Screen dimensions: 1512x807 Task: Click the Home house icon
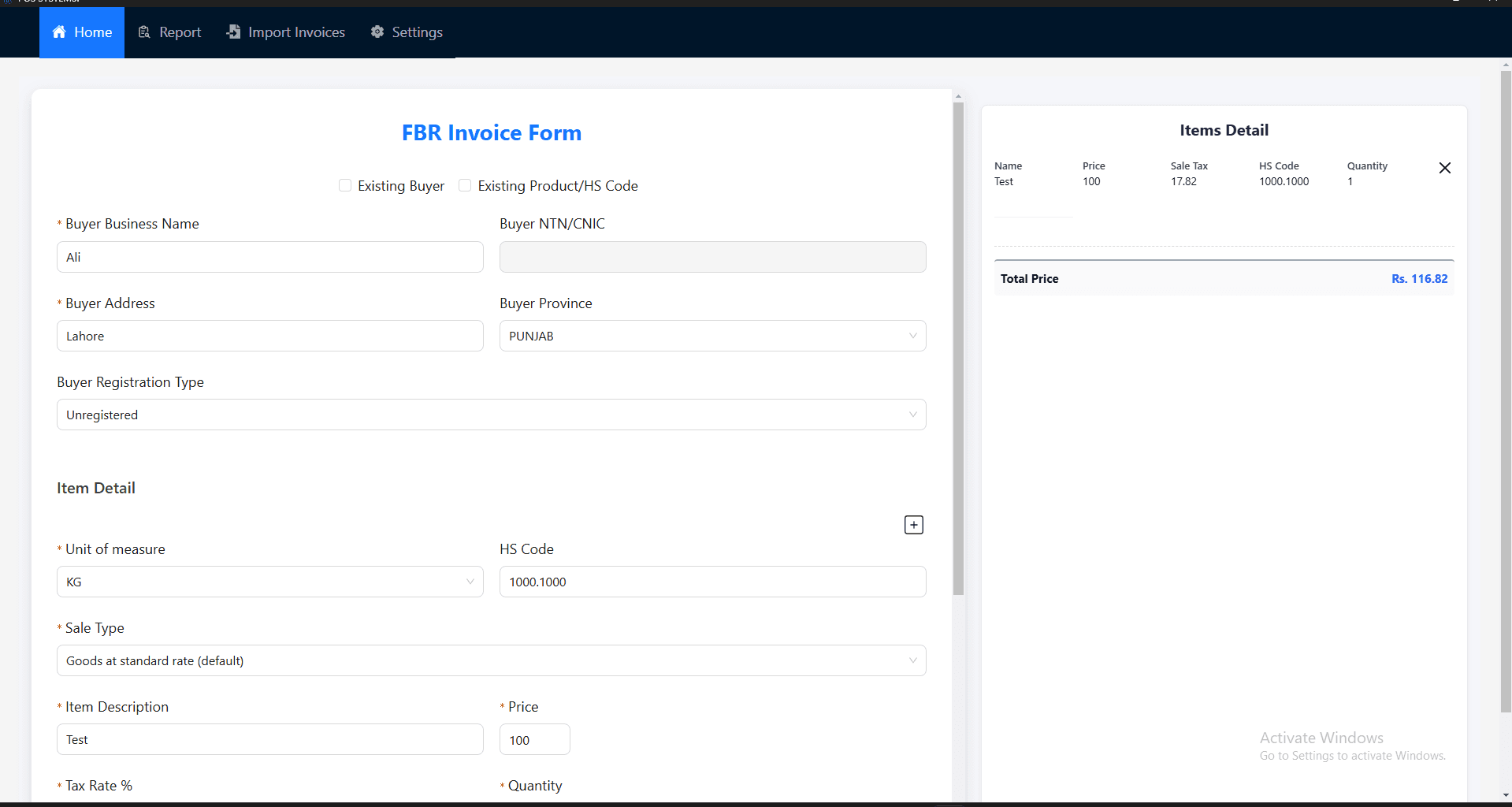[59, 32]
